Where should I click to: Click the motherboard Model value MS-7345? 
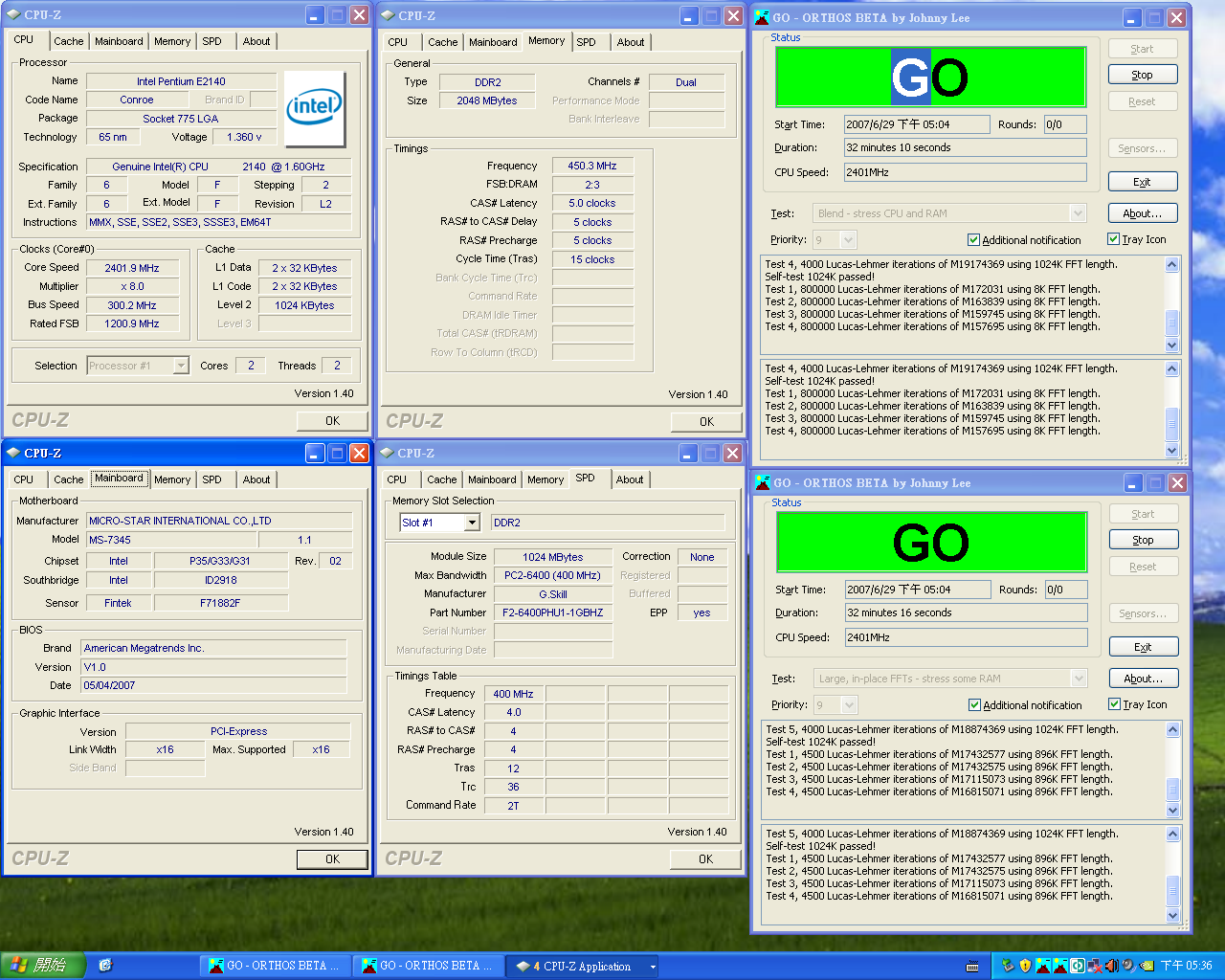click(171, 540)
